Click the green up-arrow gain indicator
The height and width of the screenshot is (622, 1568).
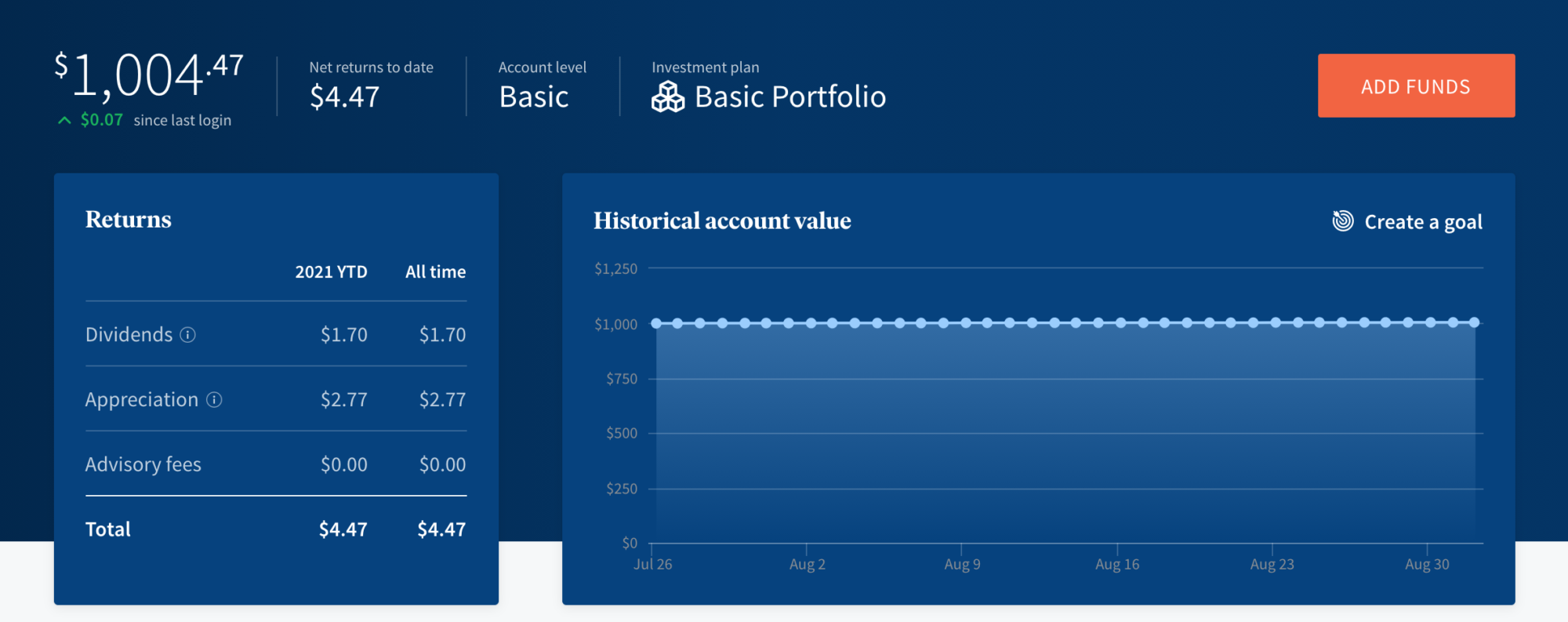click(x=64, y=121)
